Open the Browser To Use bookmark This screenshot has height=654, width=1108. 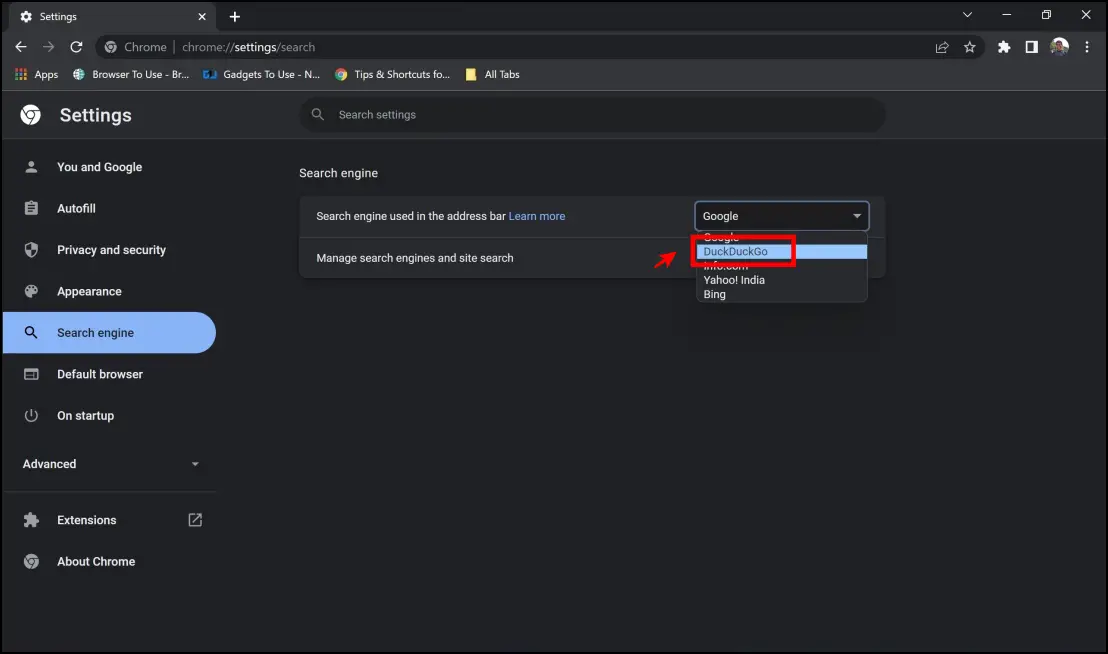point(131,74)
